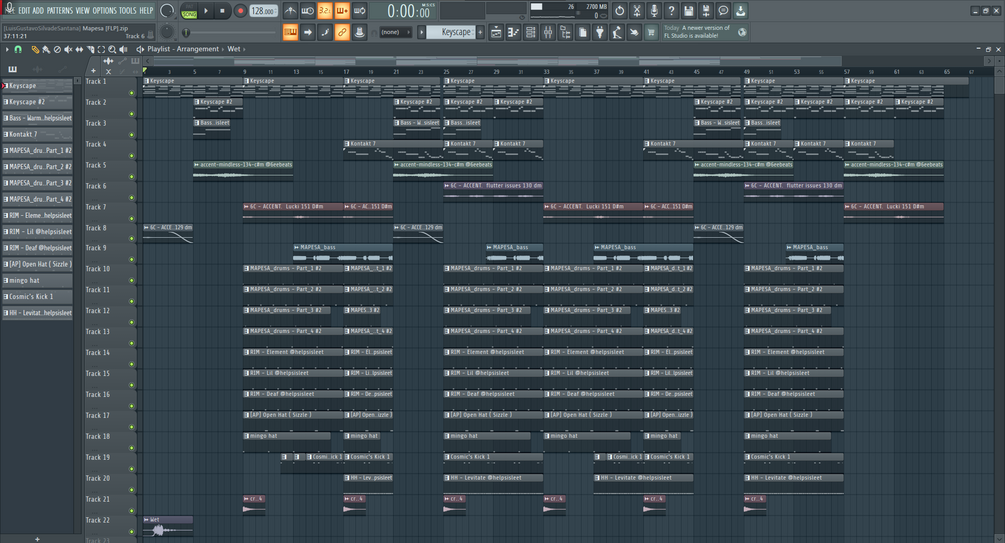Select the Zoom magnifier tool in the playlist
Image resolution: width=1005 pixels, height=543 pixels.
[x=112, y=49]
